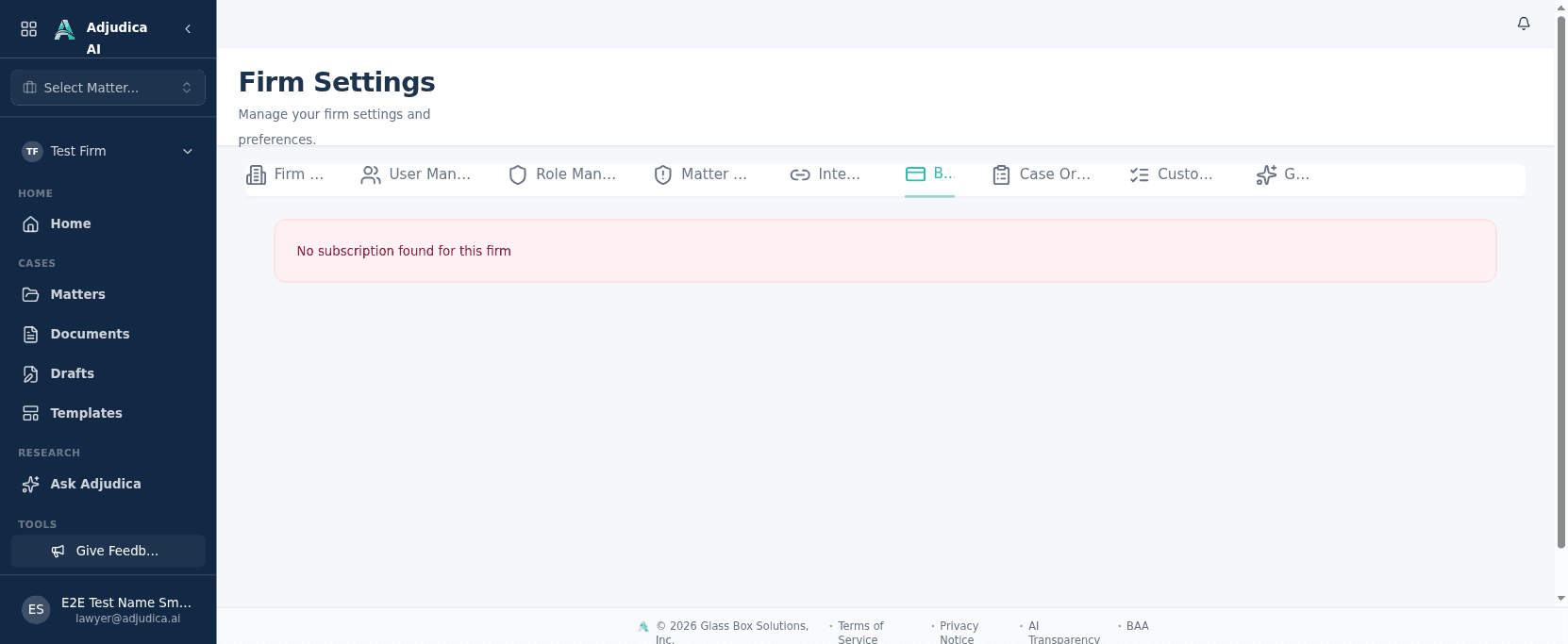Click the Give Feedback button

[108, 551]
